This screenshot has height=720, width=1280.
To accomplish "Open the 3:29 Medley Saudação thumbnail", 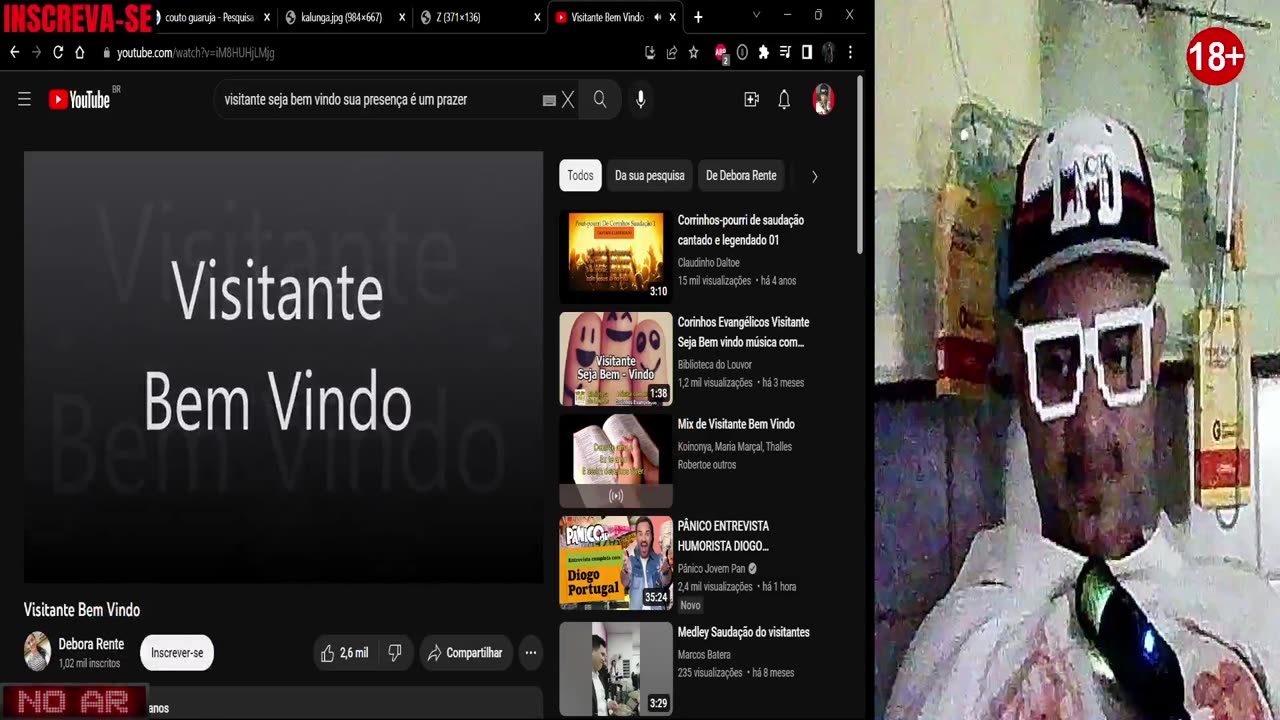I will point(616,668).
